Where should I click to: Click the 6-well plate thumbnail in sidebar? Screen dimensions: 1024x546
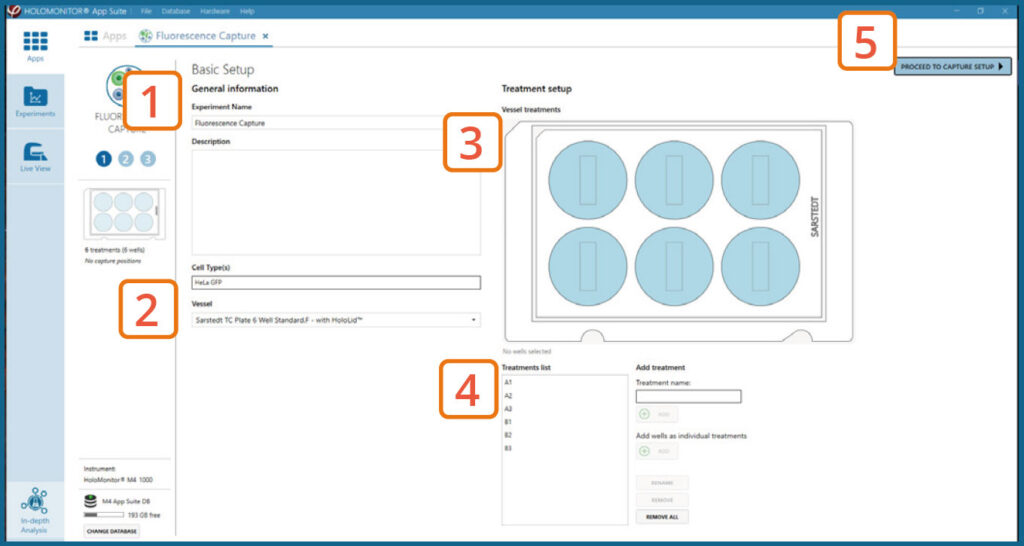click(123, 214)
